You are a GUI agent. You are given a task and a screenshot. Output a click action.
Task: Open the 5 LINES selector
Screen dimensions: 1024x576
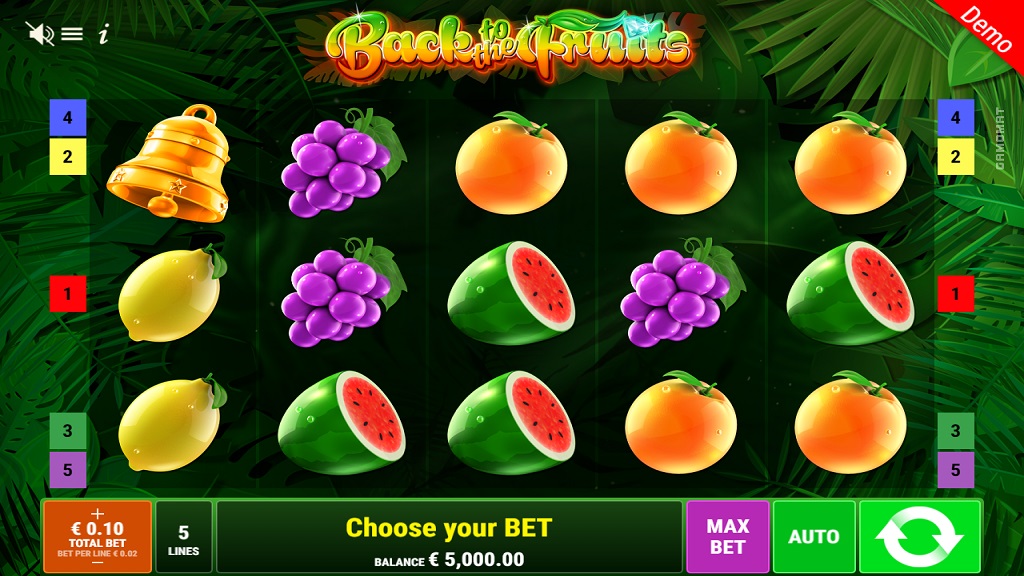(184, 537)
